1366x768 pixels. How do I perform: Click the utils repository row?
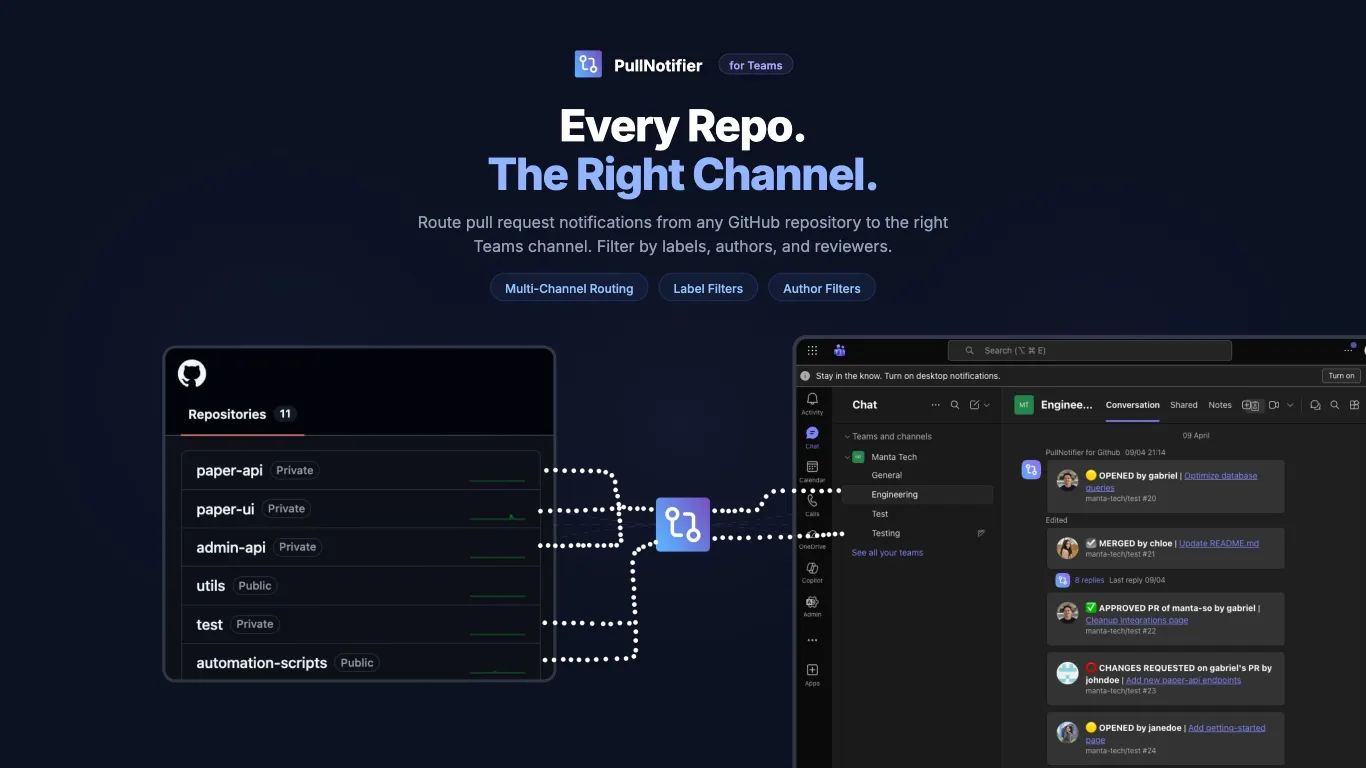pos(361,586)
